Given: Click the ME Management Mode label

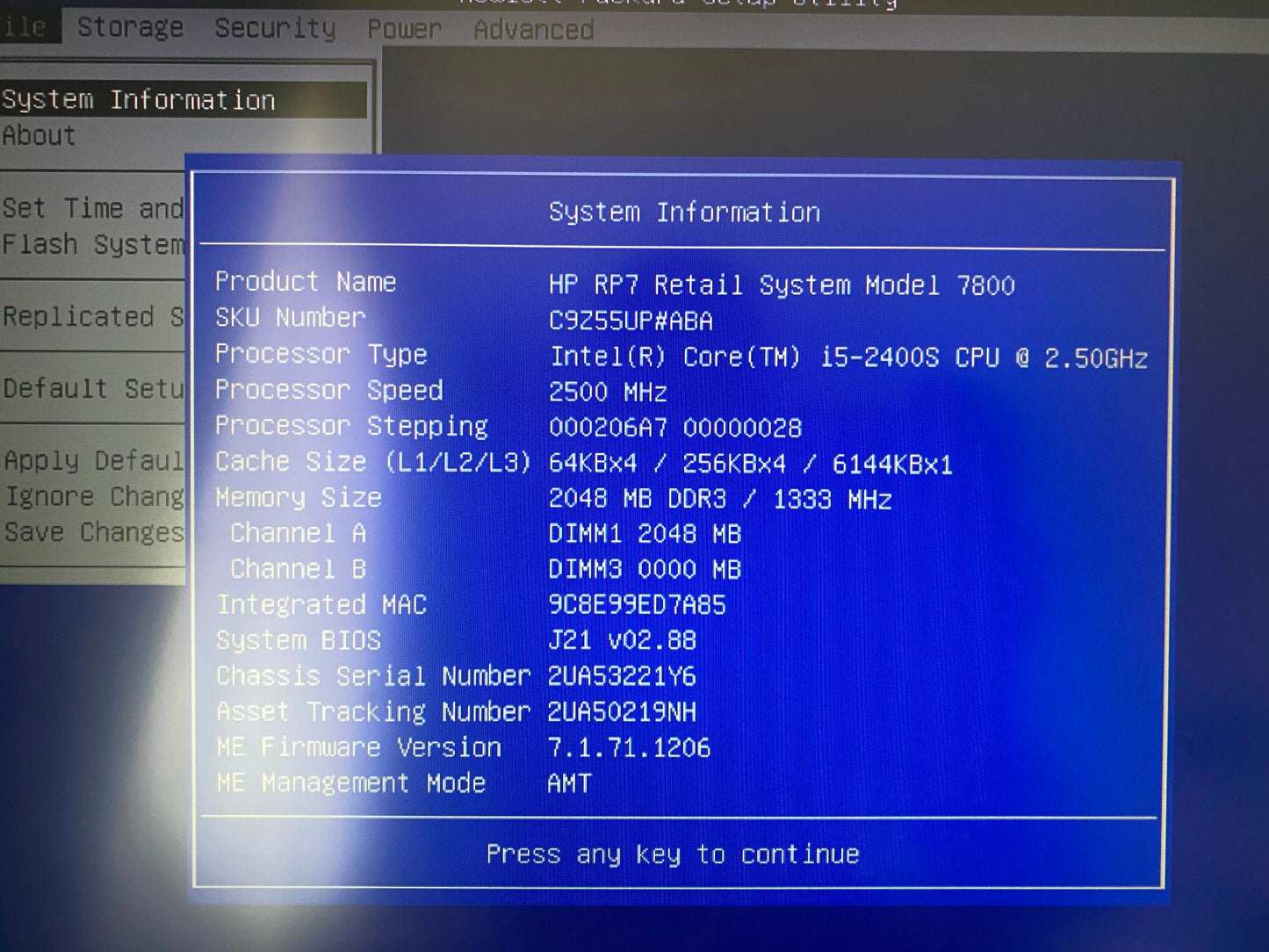Looking at the screenshot, I should click(x=351, y=783).
